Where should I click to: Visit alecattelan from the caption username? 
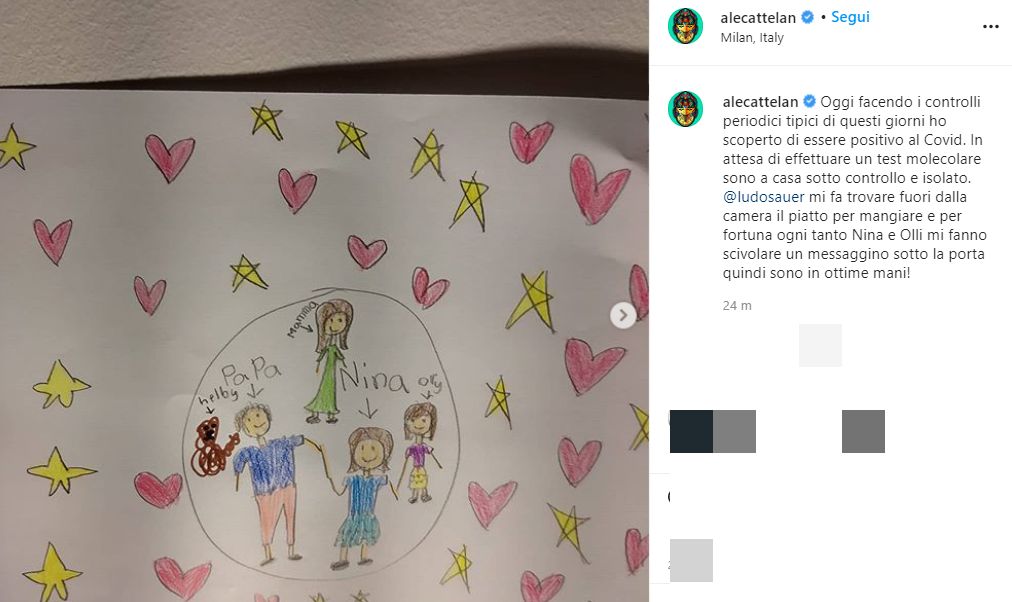760,102
